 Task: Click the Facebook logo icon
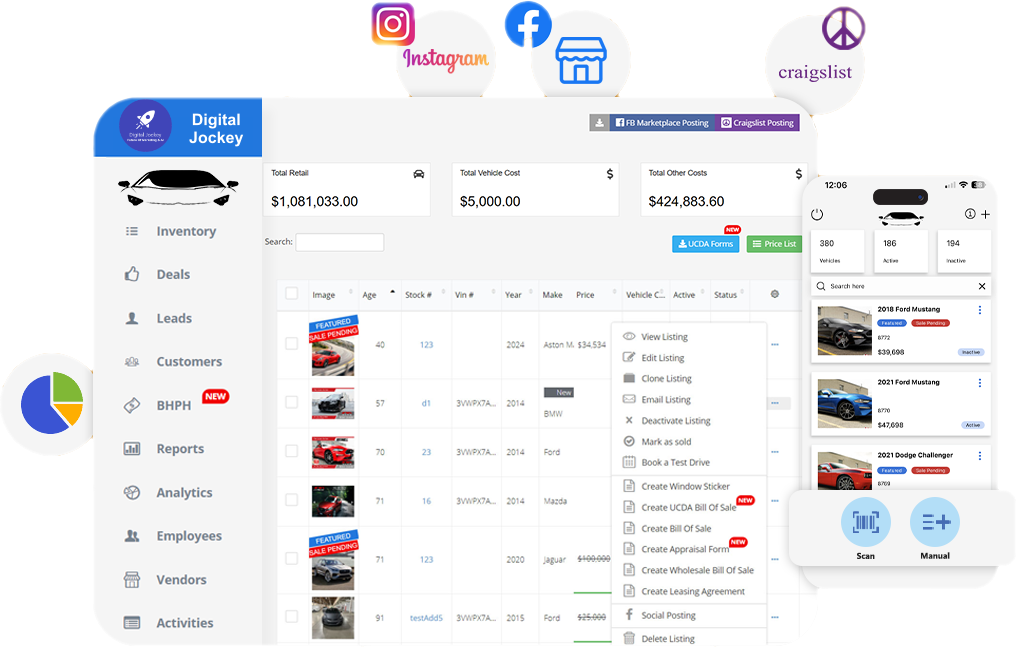coord(527,24)
